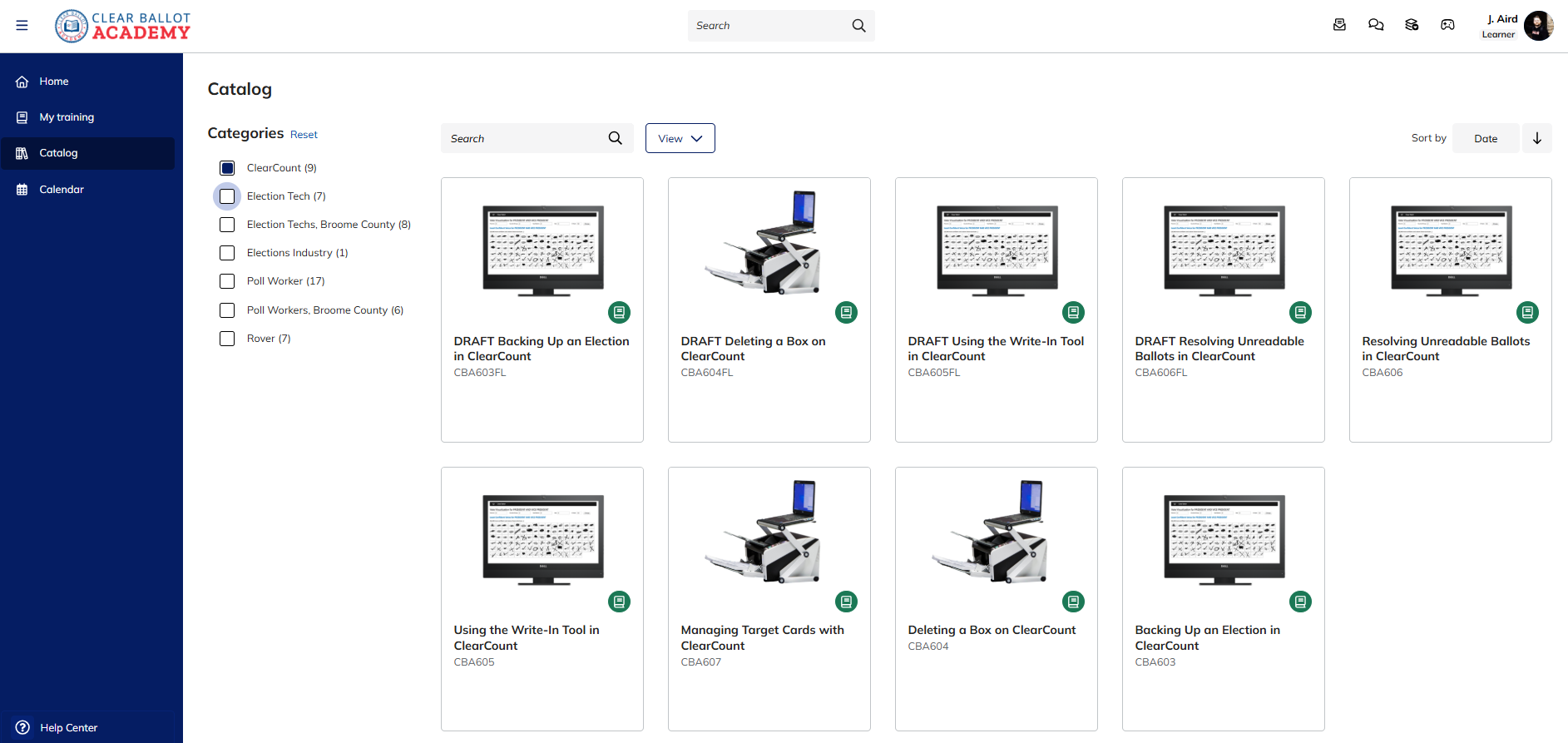Open J. Aird profile avatar

pos(1538,26)
